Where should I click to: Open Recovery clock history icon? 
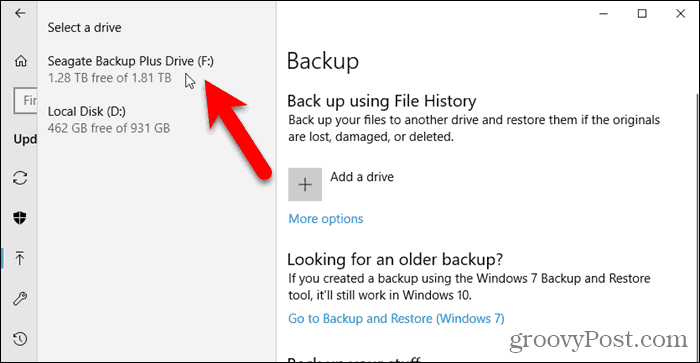click(x=20, y=339)
